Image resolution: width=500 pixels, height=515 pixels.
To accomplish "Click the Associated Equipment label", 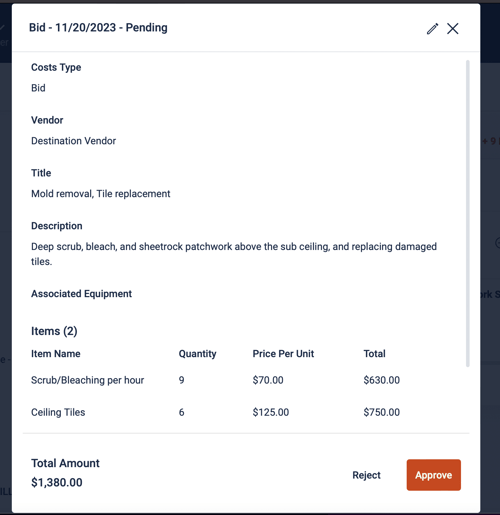I will [x=81, y=294].
